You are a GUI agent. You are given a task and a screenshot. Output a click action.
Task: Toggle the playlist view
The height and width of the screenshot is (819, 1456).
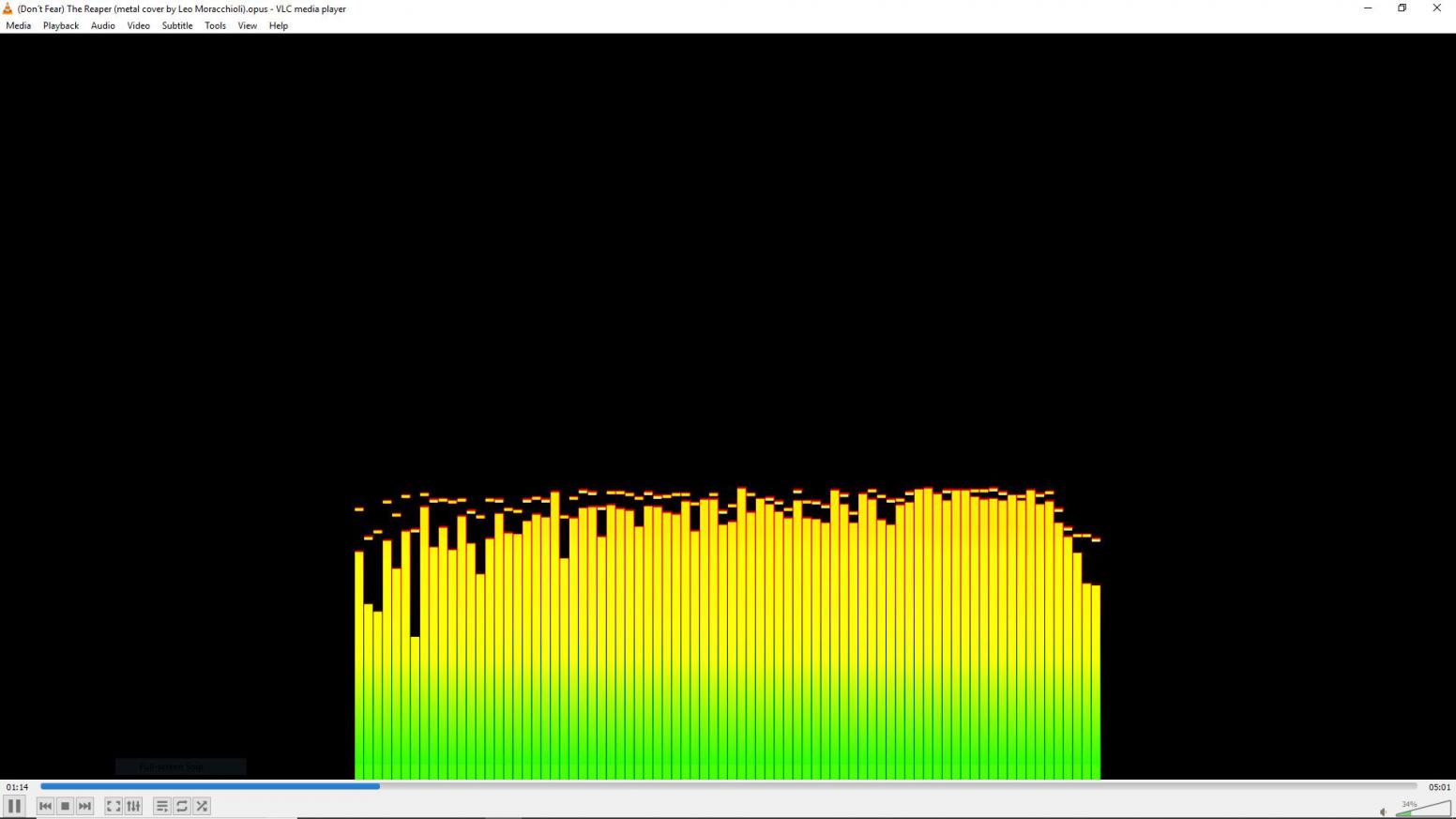point(161,806)
